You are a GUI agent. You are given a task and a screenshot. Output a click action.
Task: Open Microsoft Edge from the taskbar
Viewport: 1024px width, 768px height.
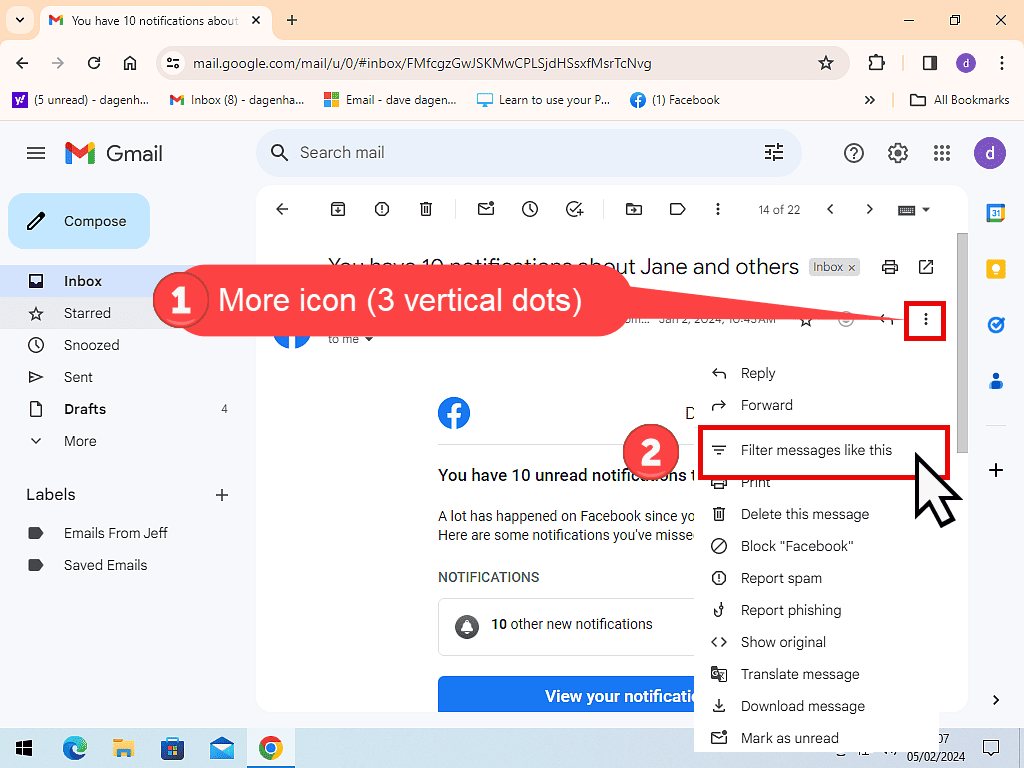click(75, 748)
